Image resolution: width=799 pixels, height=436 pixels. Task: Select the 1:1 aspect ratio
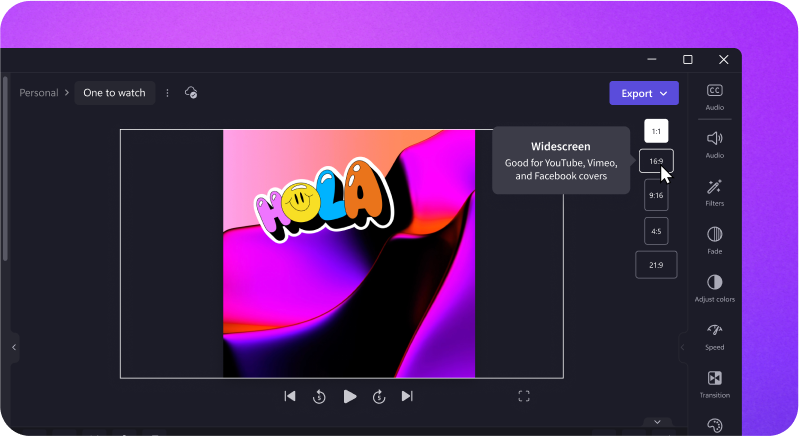point(656,131)
